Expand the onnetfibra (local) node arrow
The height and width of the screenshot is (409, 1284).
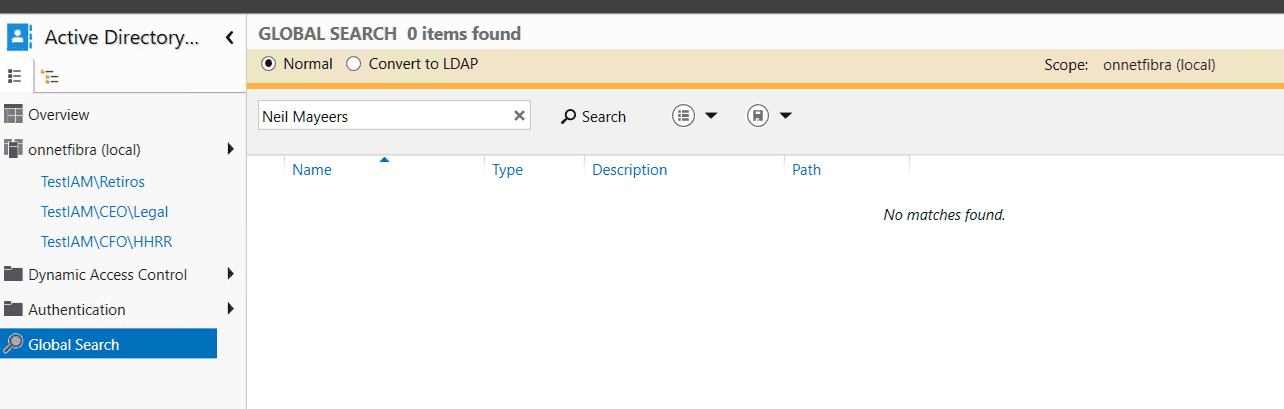coord(230,149)
